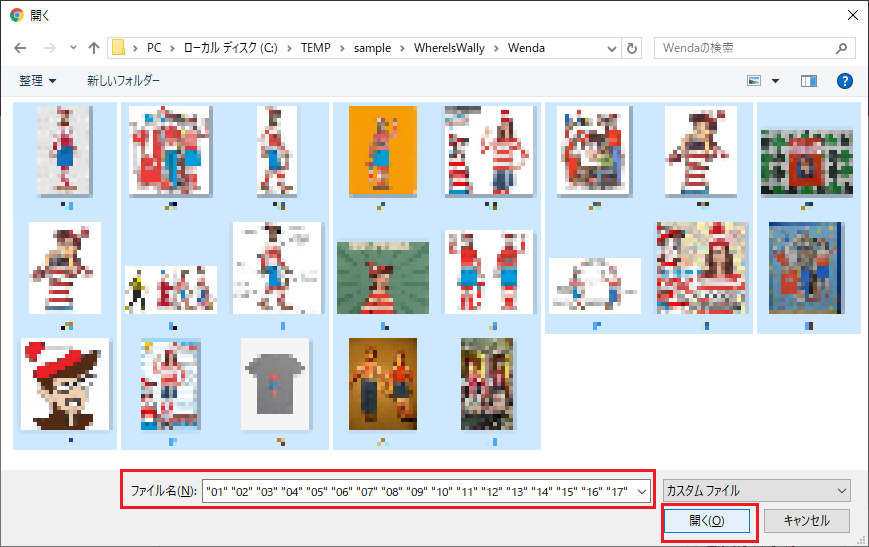
Task: Open the カスタム ファイル type dropdown
Action: coord(756,490)
